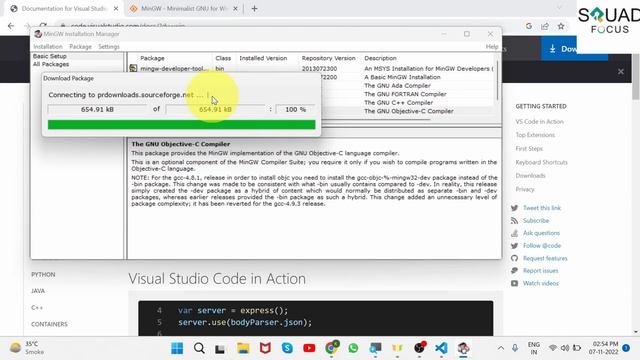Click the 100 % progress field
This screenshot has width=640, height=360.
click(x=296, y=109)
